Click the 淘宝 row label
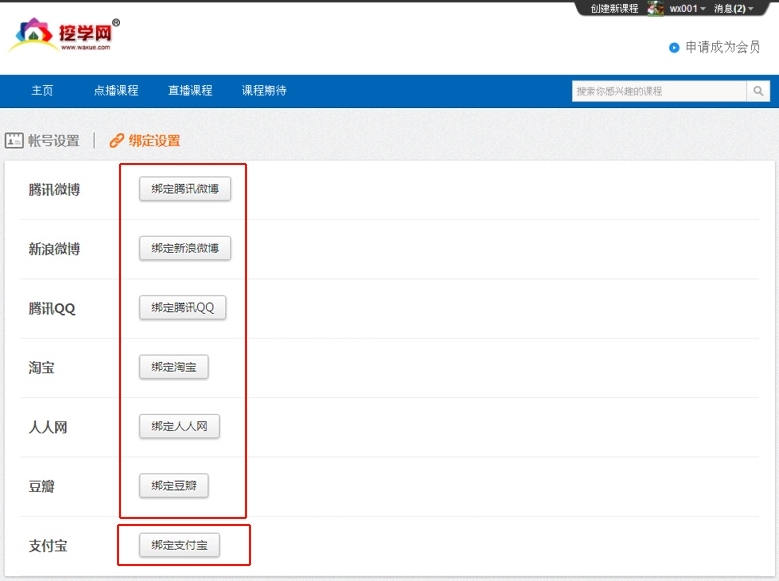The width and height of the screenshot is (779, 581). pyautogui.click(x=41, y=367)
